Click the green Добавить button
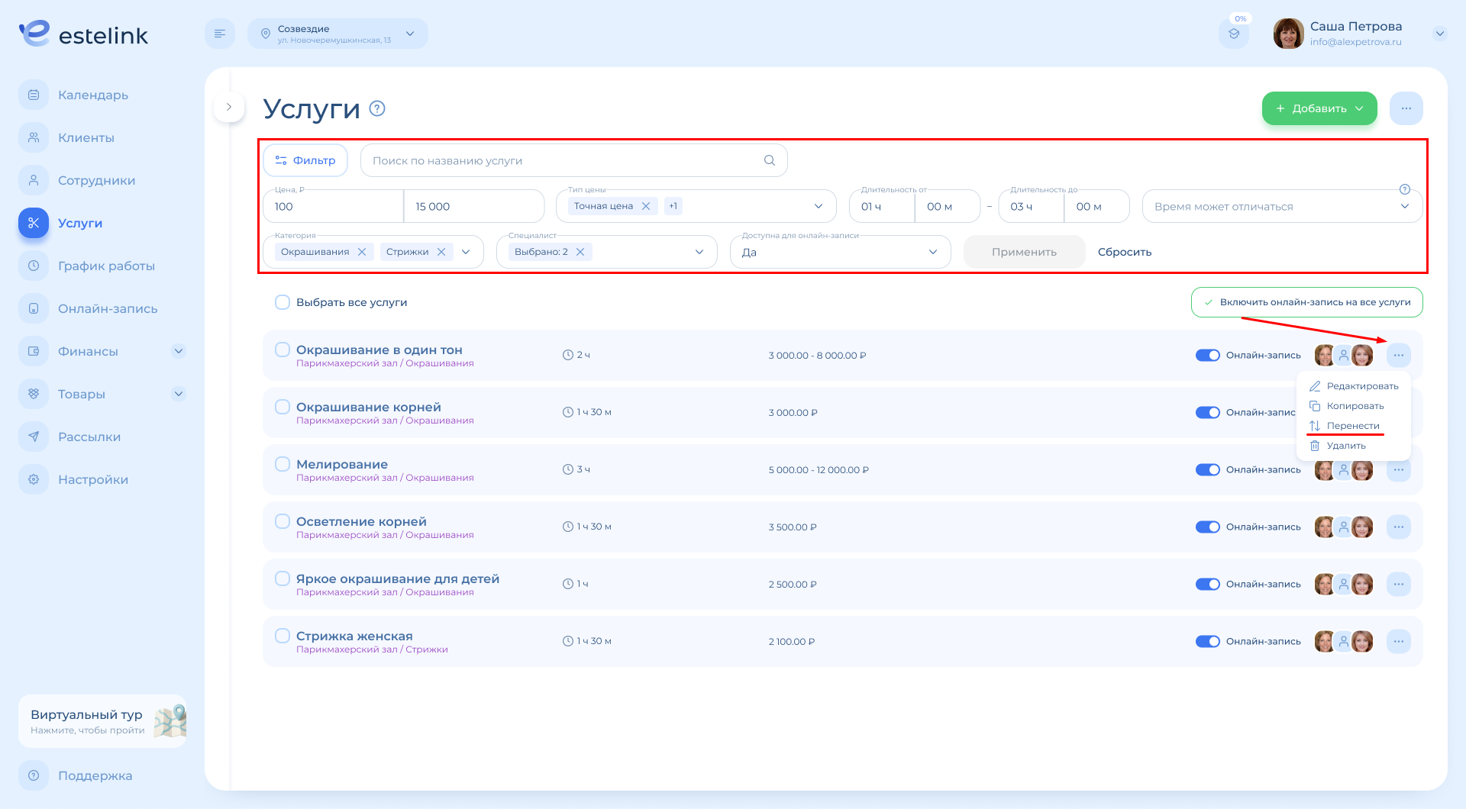1466x812 pixels. [x=1319, y=108]
